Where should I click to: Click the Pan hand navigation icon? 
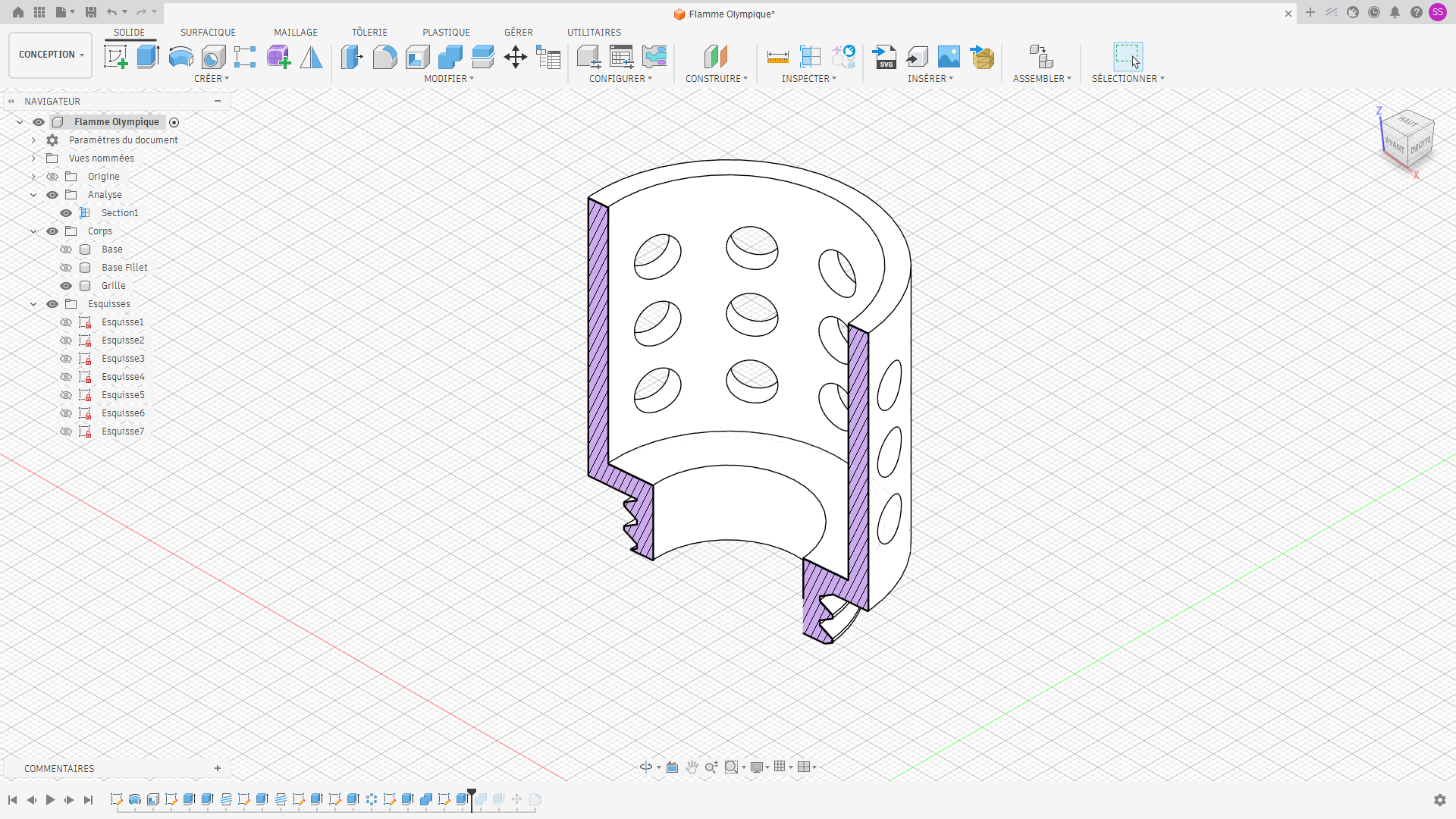tap(692, 767)
